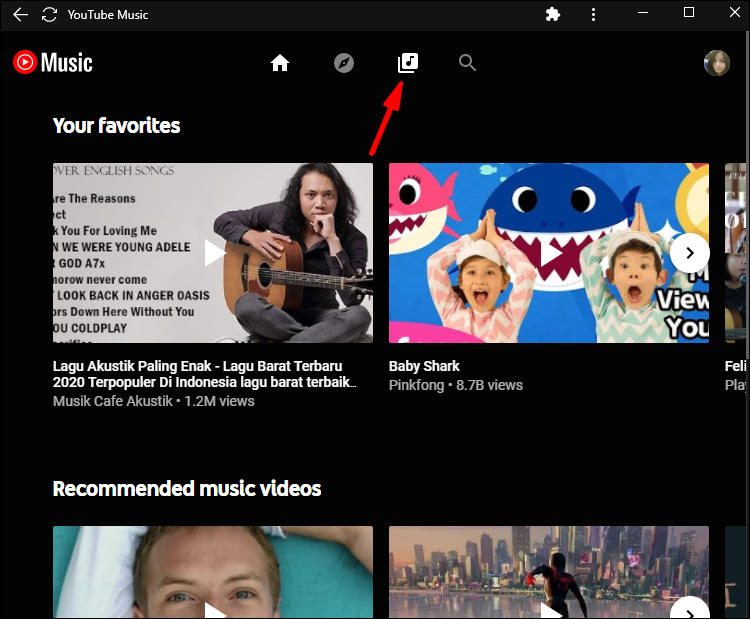Click the Your favorites heading
This screenshot has width=750, height=619.
click(116, 126)
